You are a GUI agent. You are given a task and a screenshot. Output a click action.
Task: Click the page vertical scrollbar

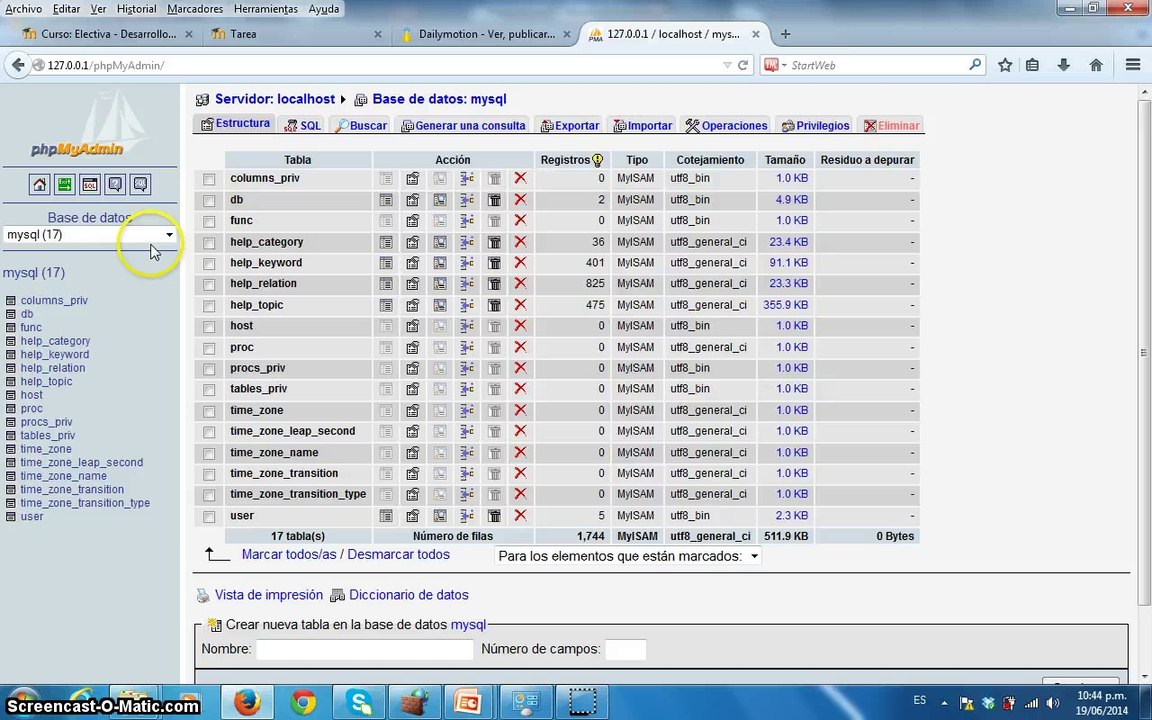1144,353
